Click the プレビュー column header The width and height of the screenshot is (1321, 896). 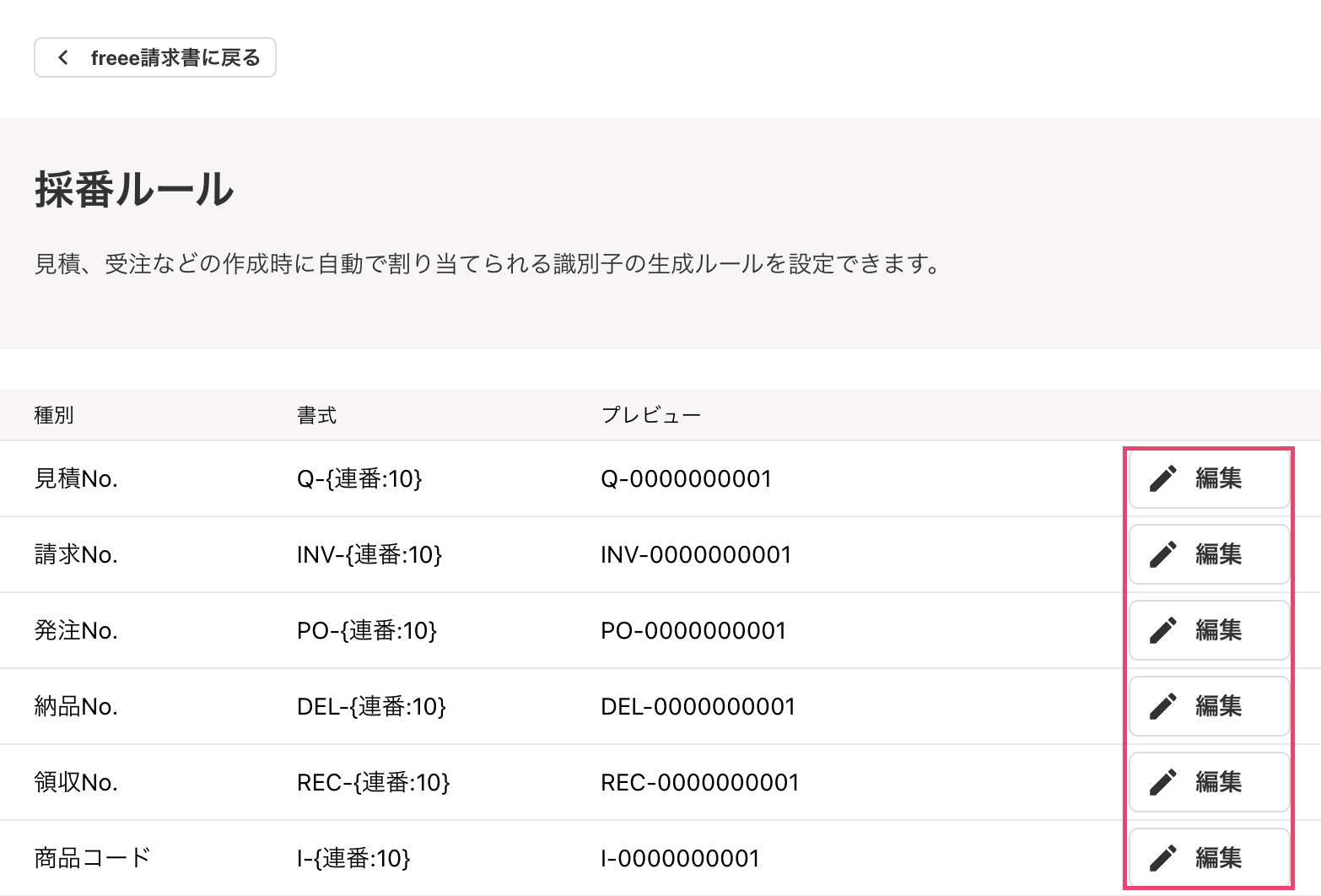650,415
